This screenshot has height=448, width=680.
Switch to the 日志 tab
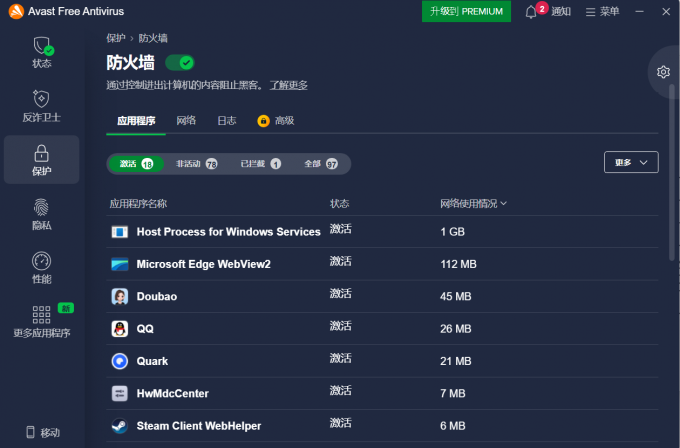coord(227,121)
